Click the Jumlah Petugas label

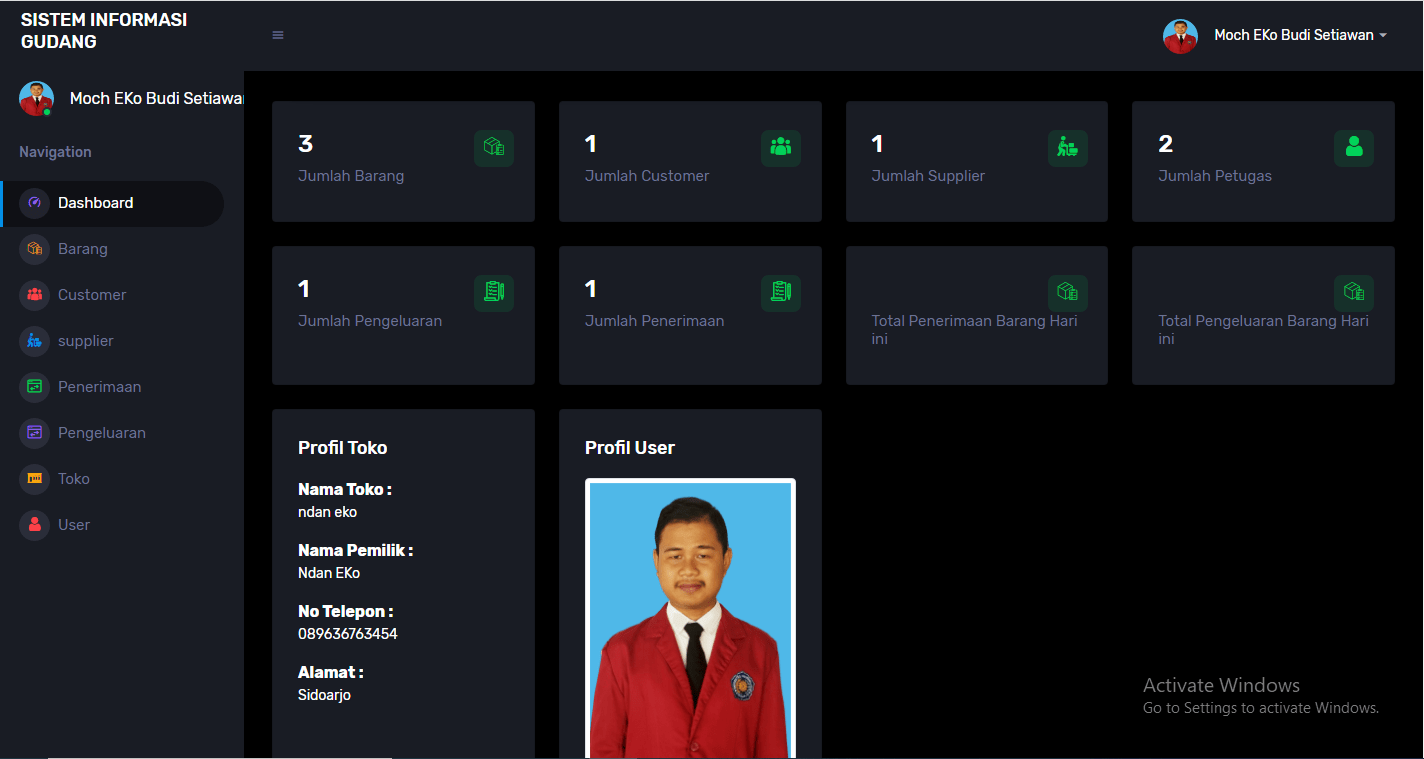coord(1215,176)
